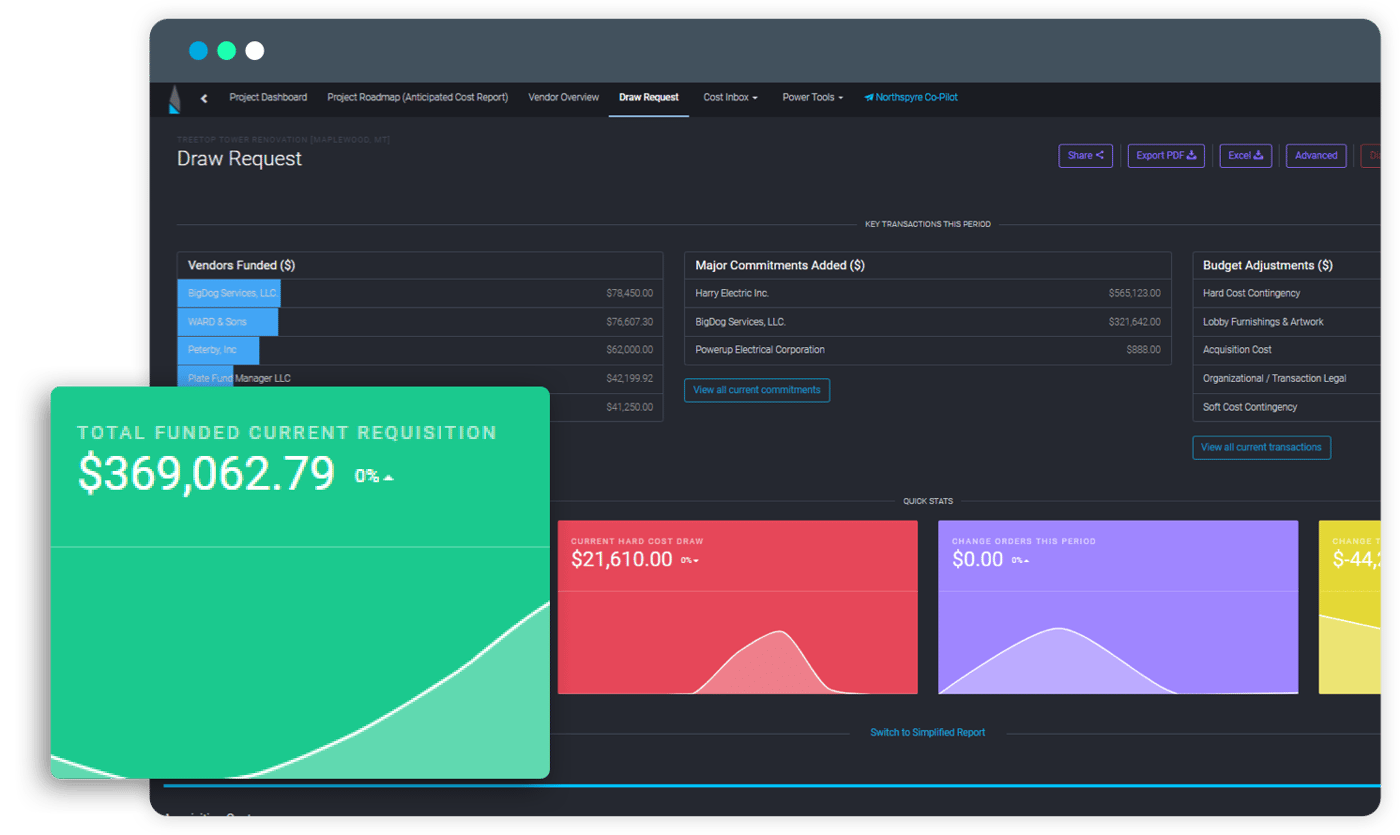Click the $76,607.30 vendor amount

(629, 322)
